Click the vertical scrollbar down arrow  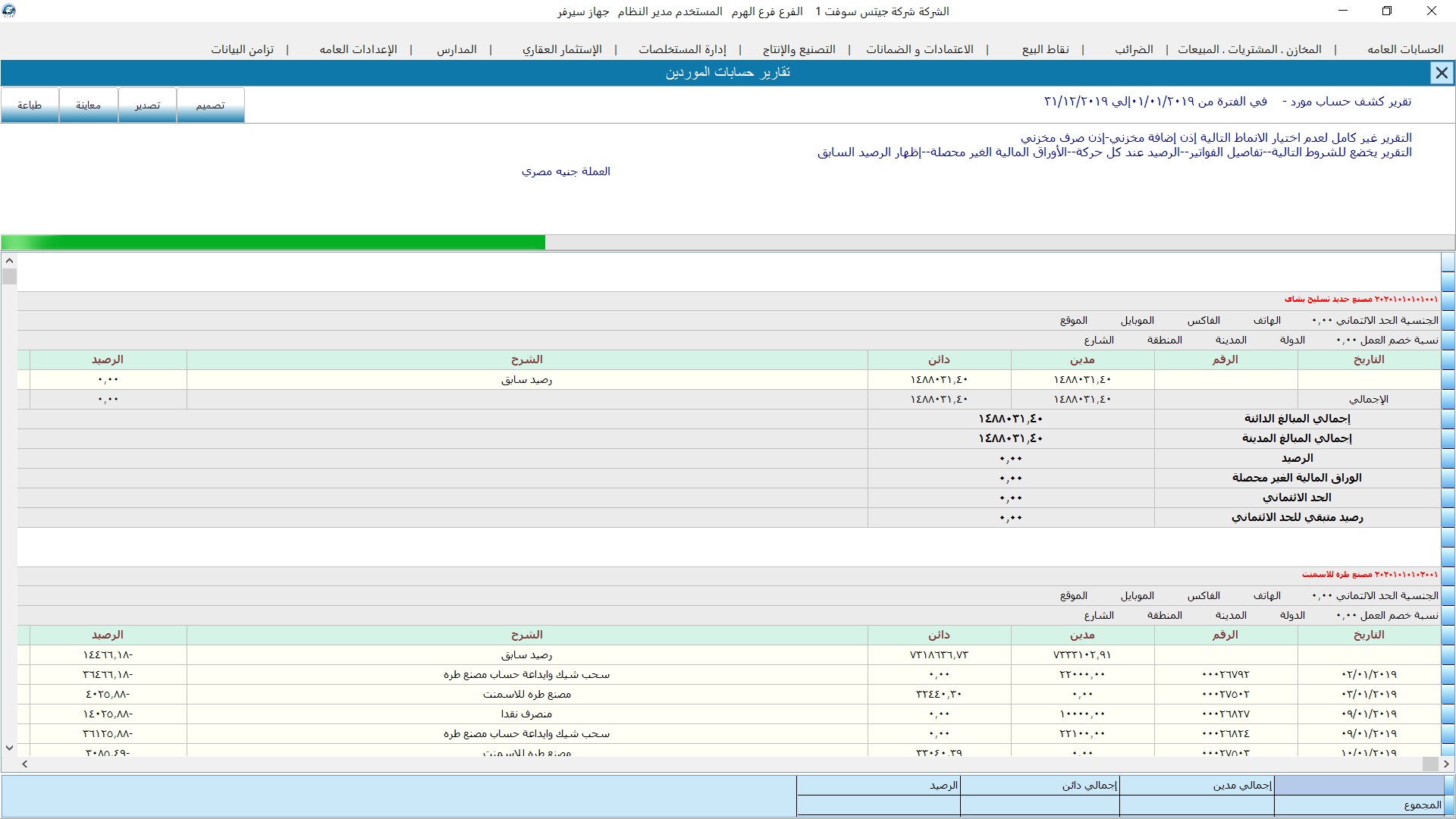point(9,748)
